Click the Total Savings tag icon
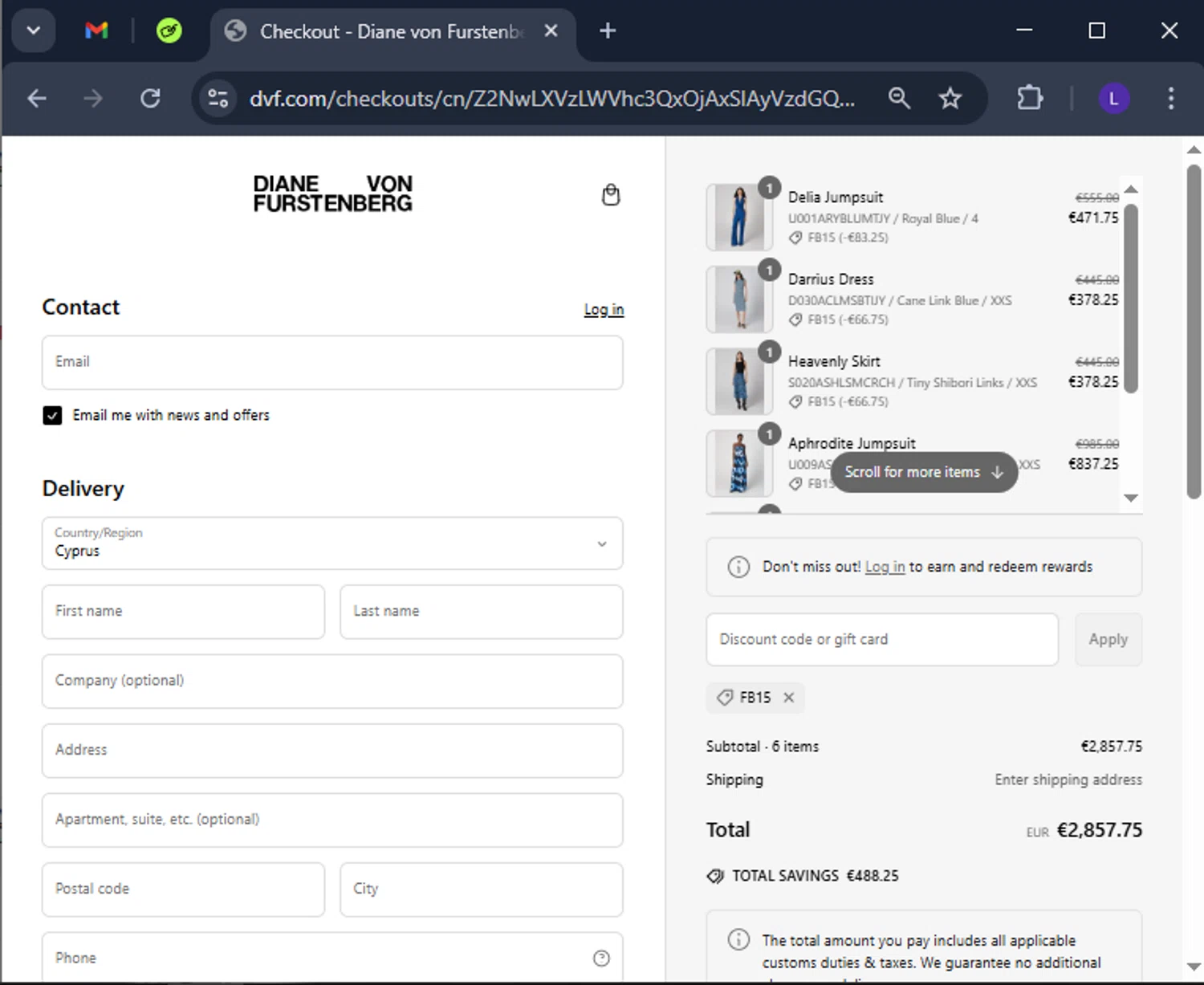 pos(715,876)
